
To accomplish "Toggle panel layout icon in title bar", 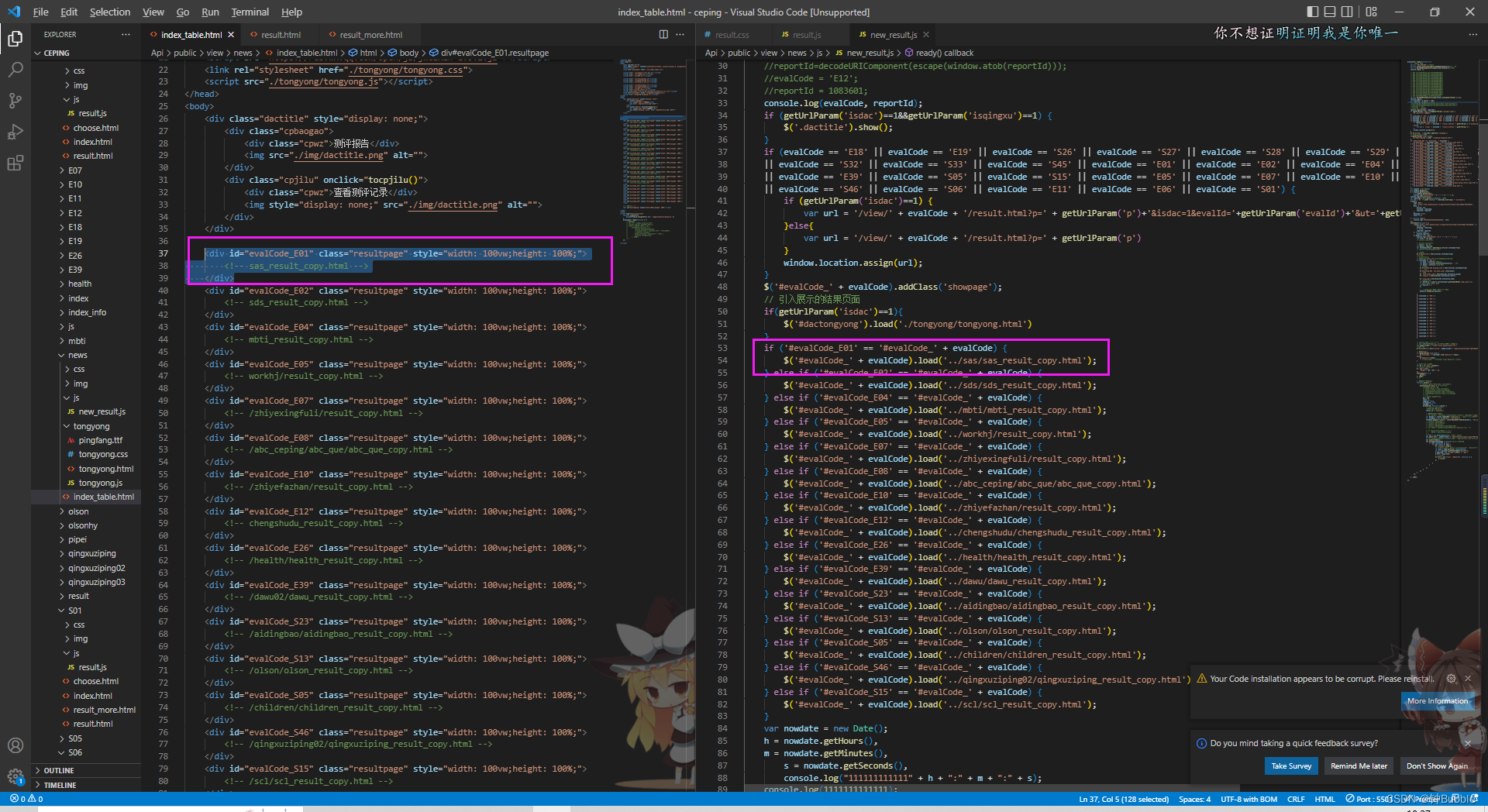I will click(1330, 12).
